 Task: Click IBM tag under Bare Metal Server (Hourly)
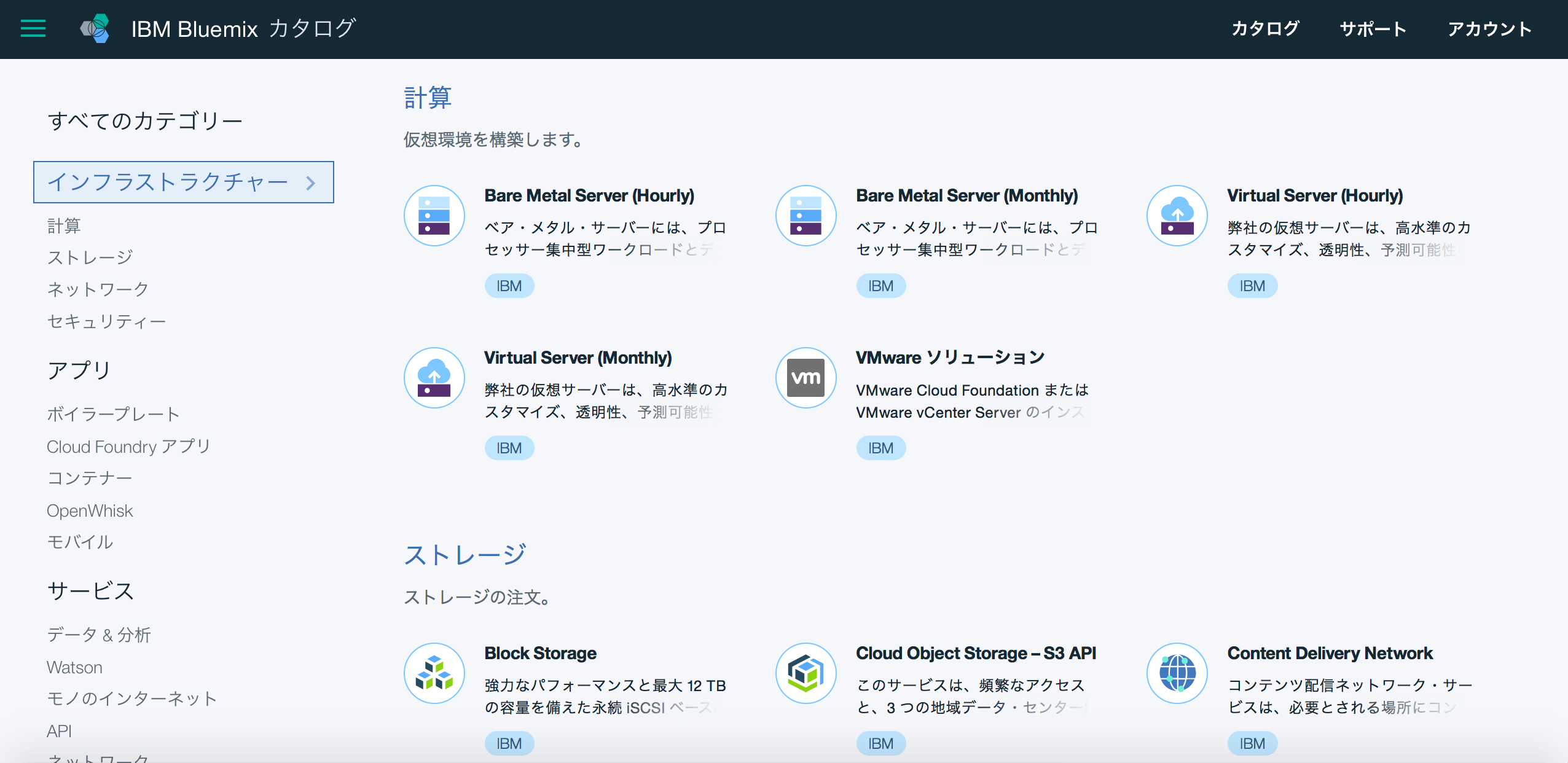click(509, 286)
